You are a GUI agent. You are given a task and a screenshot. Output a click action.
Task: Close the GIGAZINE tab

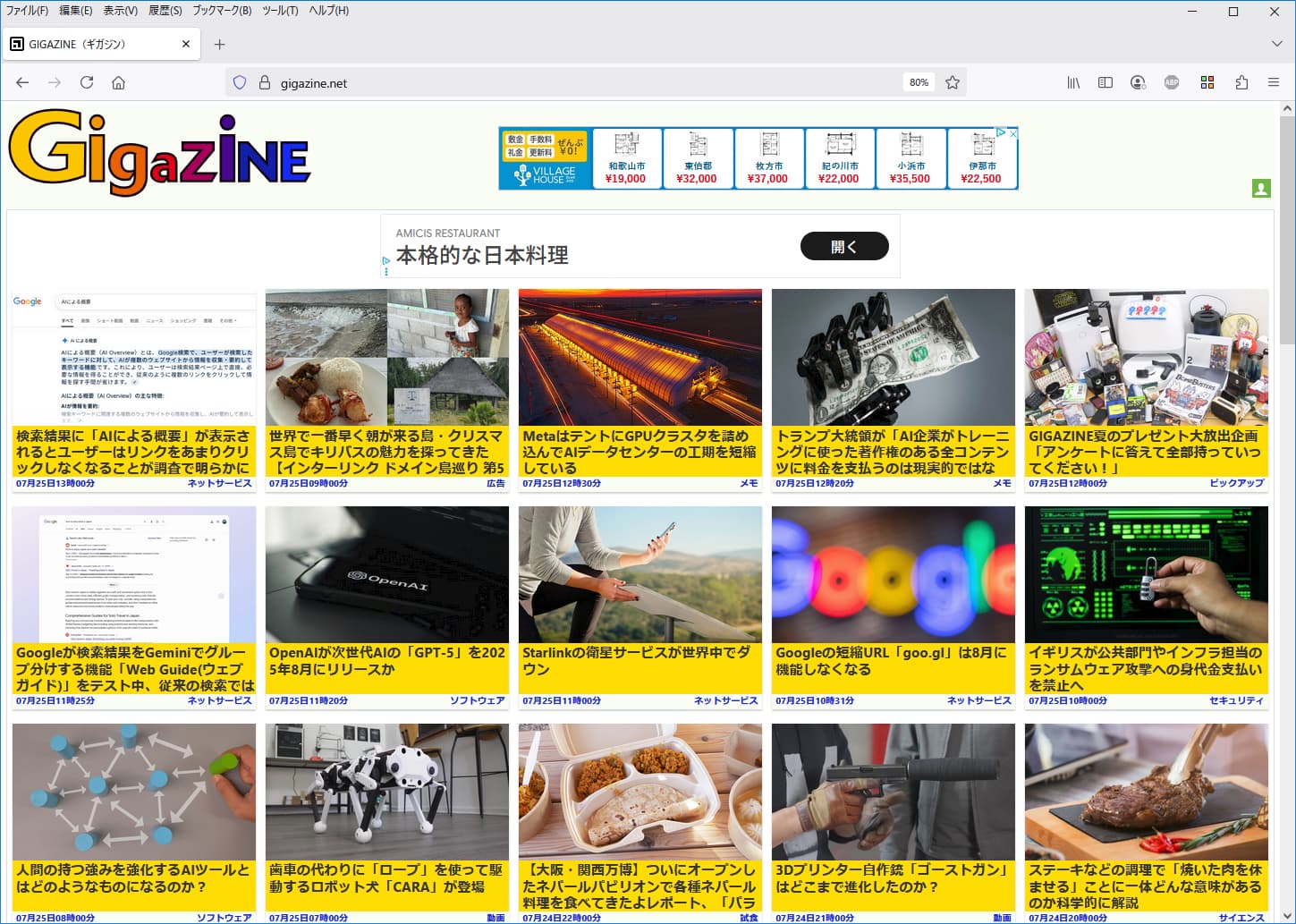[186, 44]
